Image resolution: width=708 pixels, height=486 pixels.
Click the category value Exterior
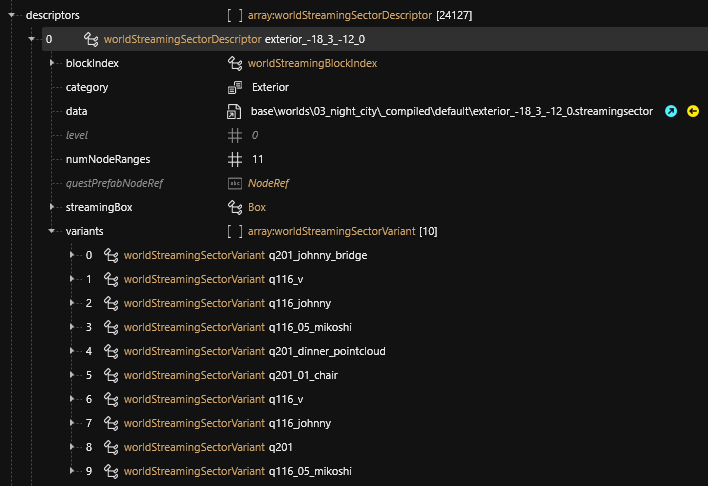[270, 87]
